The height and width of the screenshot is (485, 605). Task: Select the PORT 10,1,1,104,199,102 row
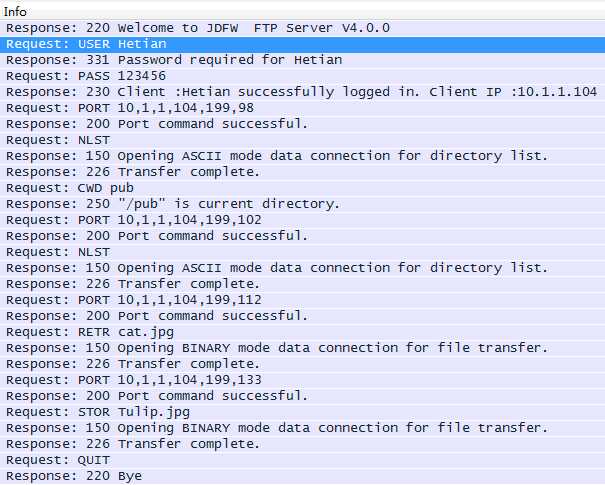(302, 220)
